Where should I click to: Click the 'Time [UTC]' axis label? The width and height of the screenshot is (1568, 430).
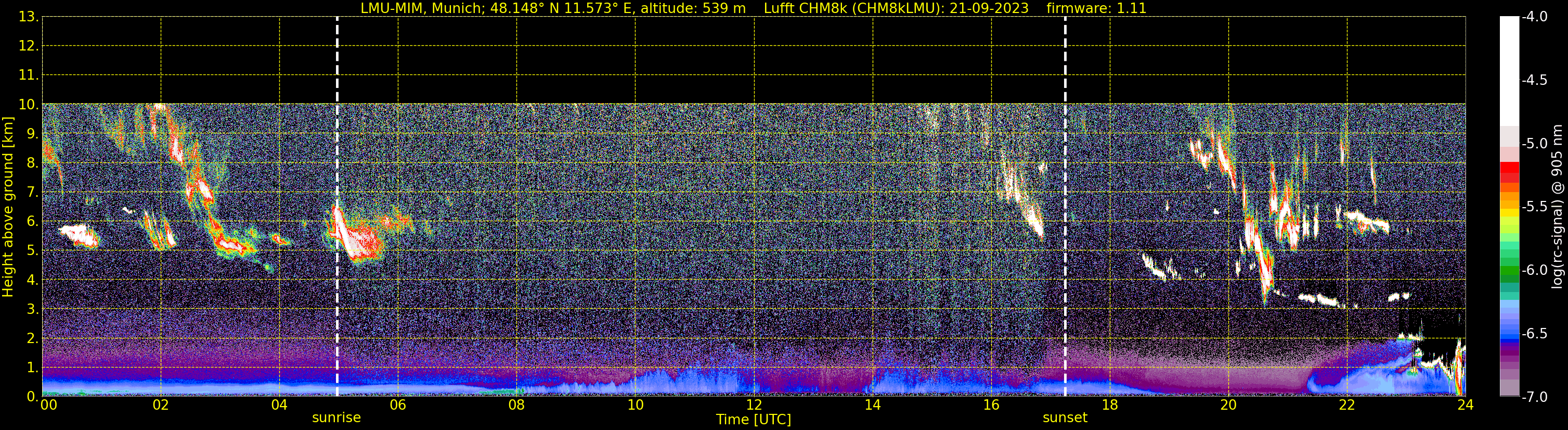pos(754,420)
